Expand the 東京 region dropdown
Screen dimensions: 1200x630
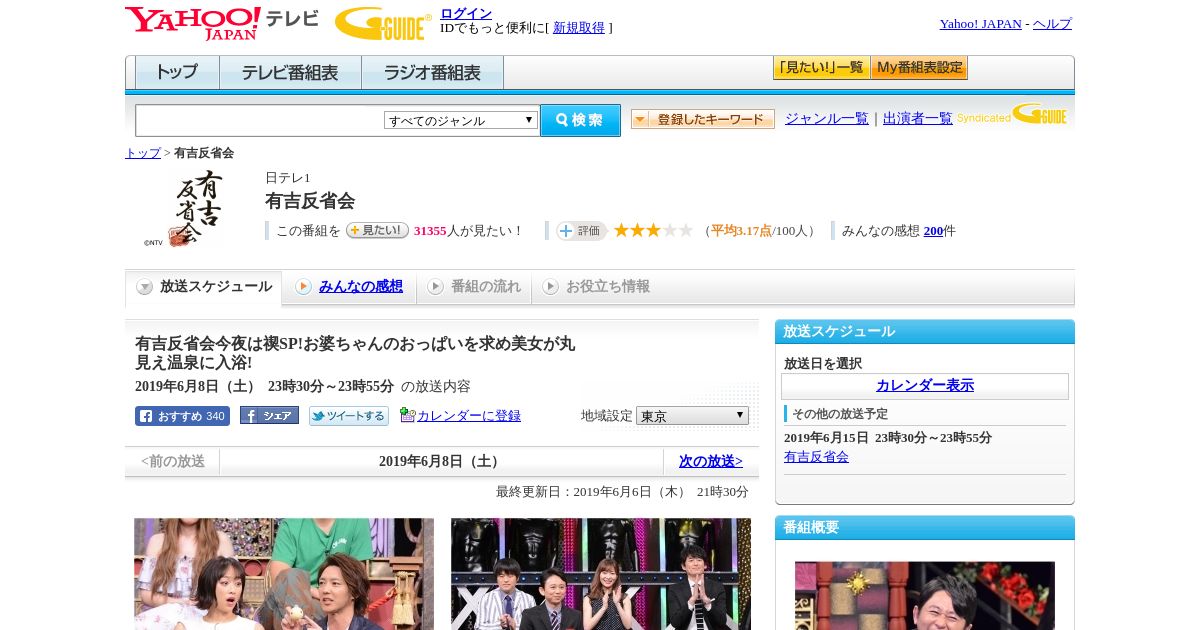[x=692, y=415]
